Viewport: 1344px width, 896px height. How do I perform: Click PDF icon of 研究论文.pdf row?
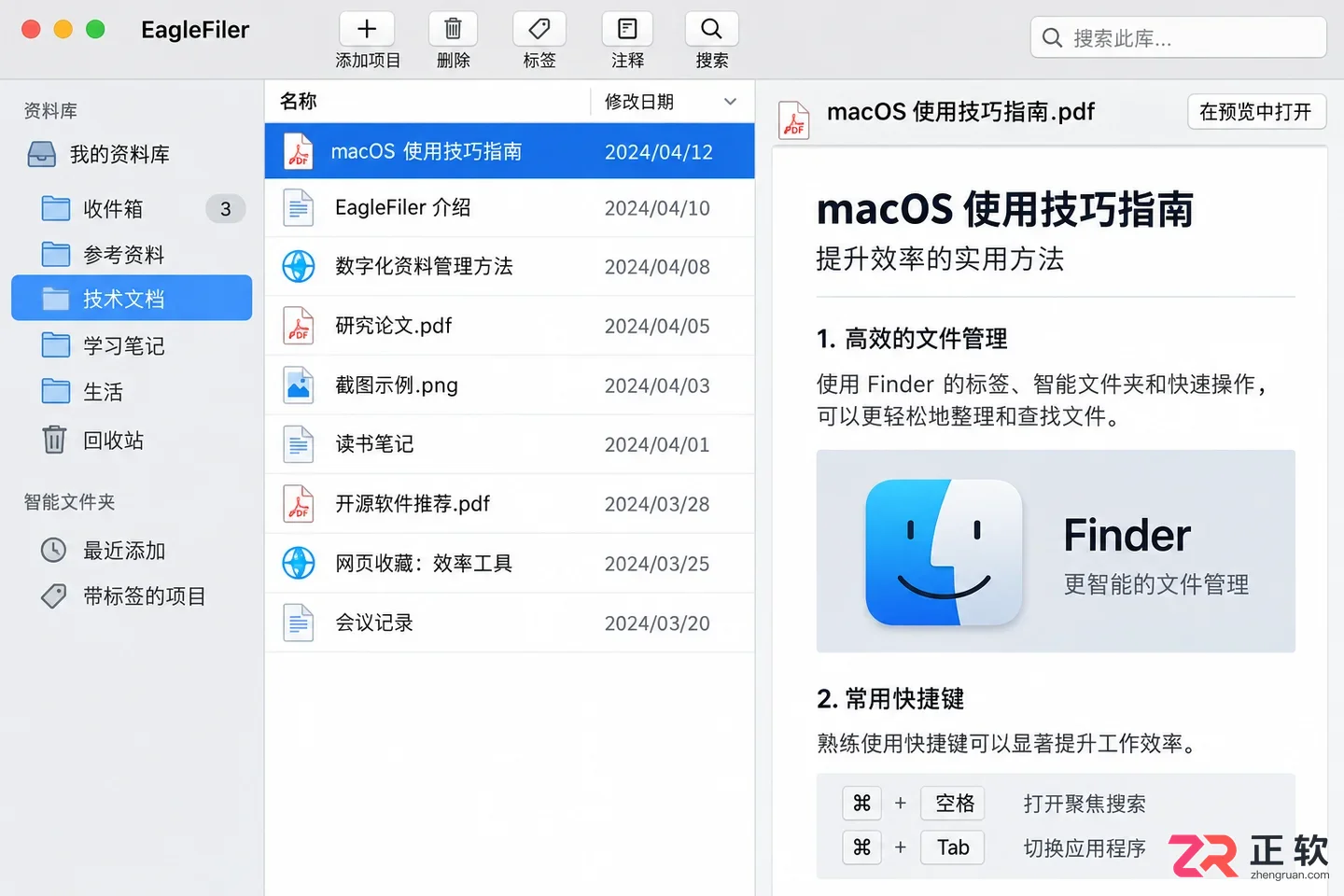[x=299, y=326]
